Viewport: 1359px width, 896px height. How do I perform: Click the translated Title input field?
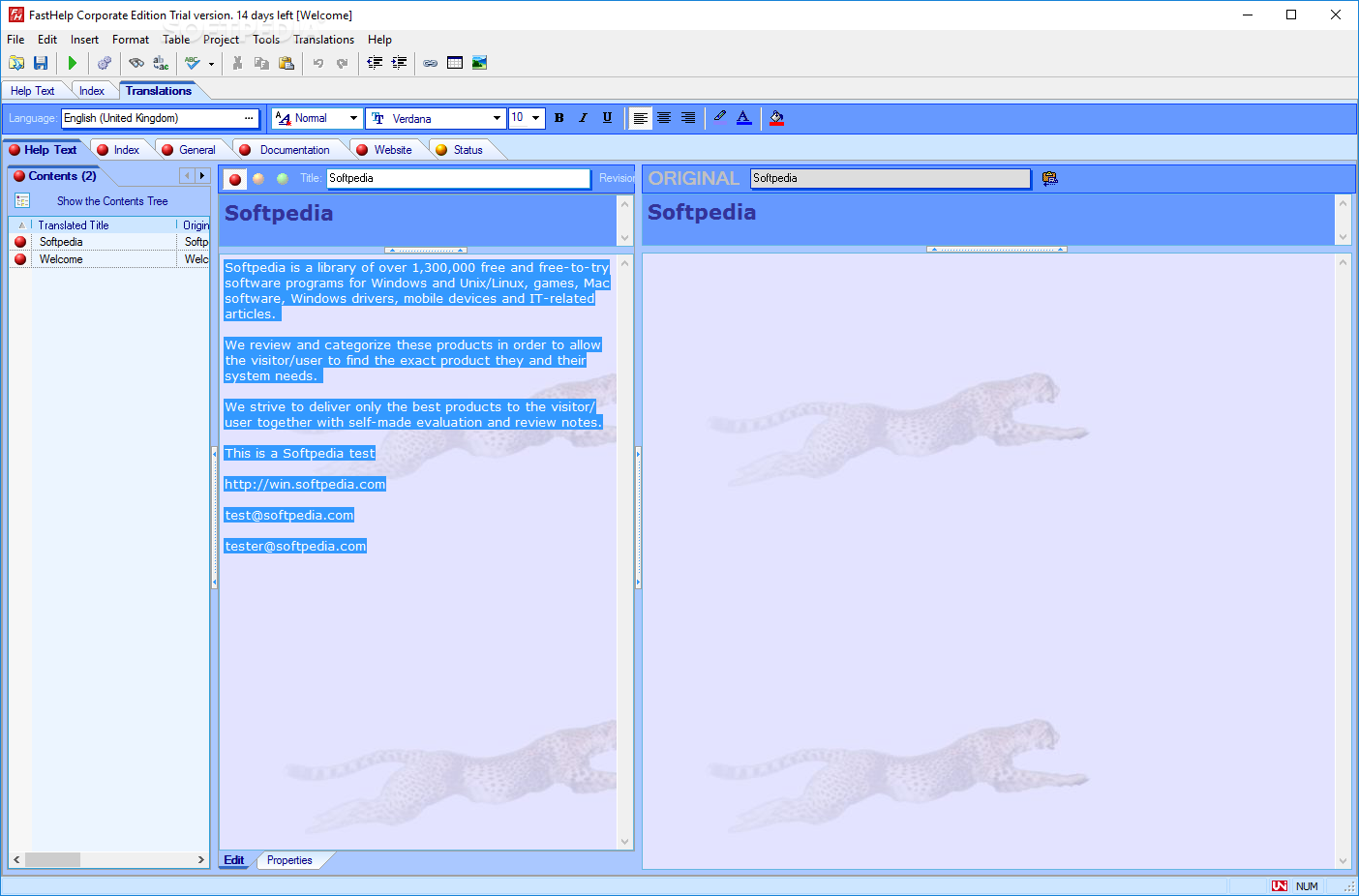[459, 178]
